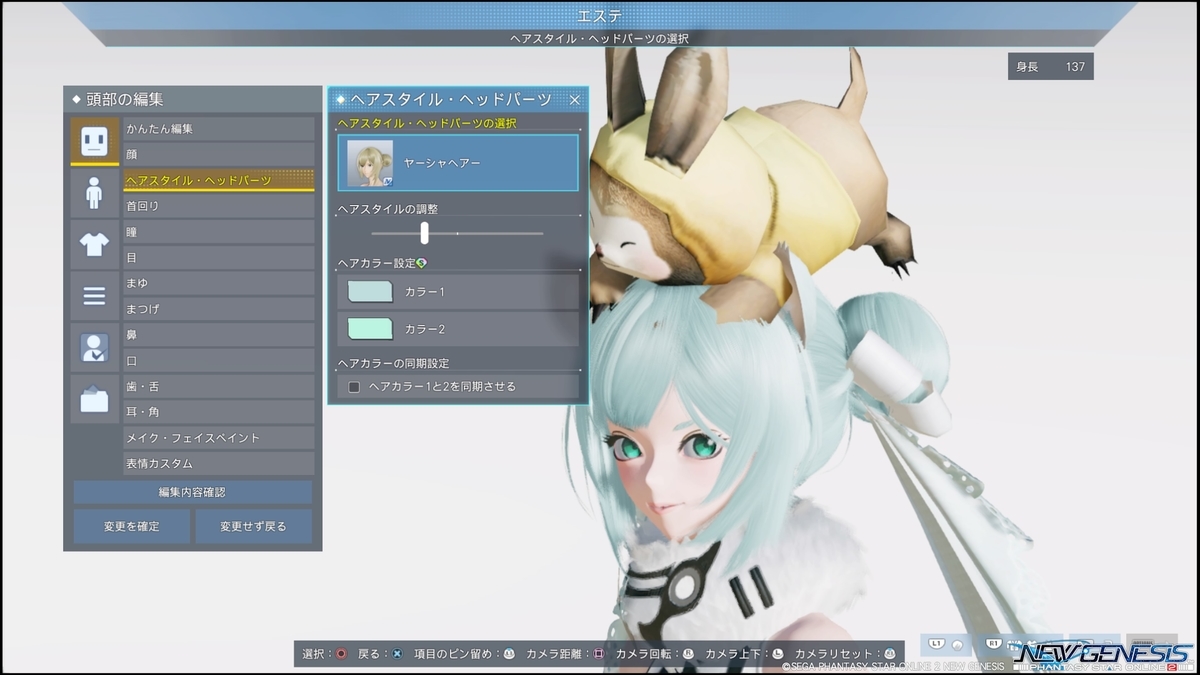Open the 歯・舌 menu entry
This screenshot has height=675, width=1200.
(218, 387)
